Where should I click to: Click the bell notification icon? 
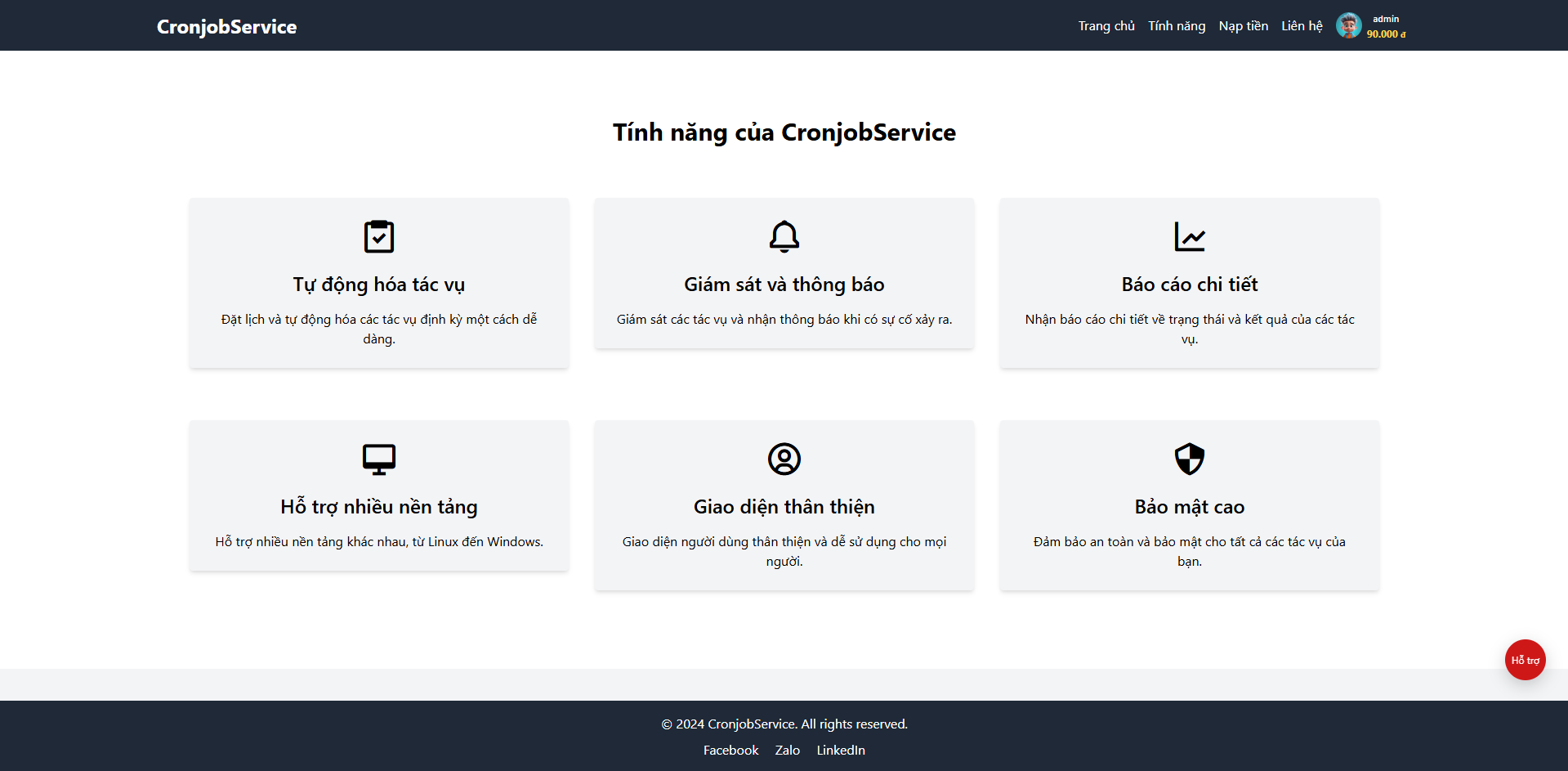click(x=784, y=237)
